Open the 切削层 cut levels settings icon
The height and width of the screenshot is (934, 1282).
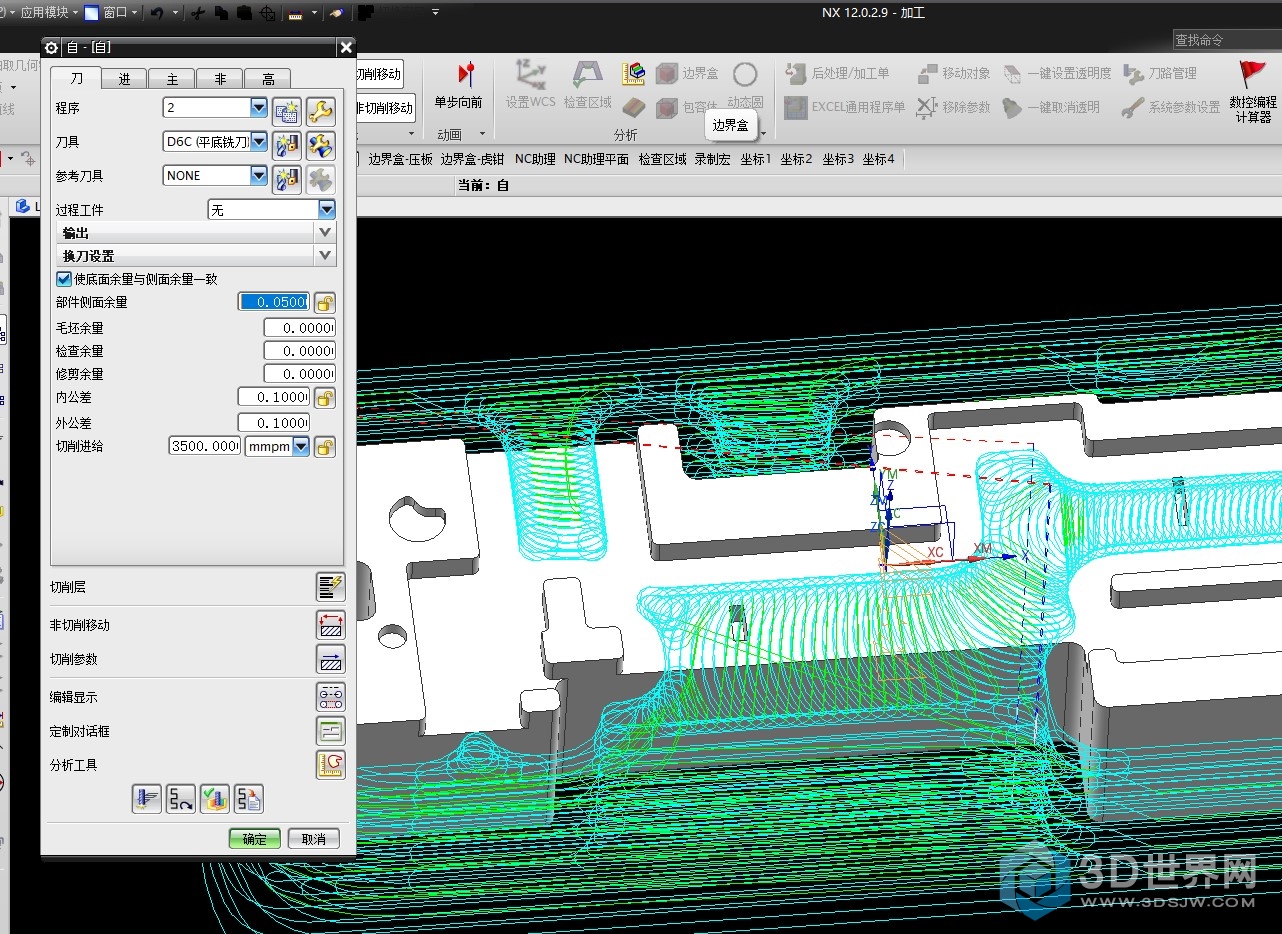point(330,587)
